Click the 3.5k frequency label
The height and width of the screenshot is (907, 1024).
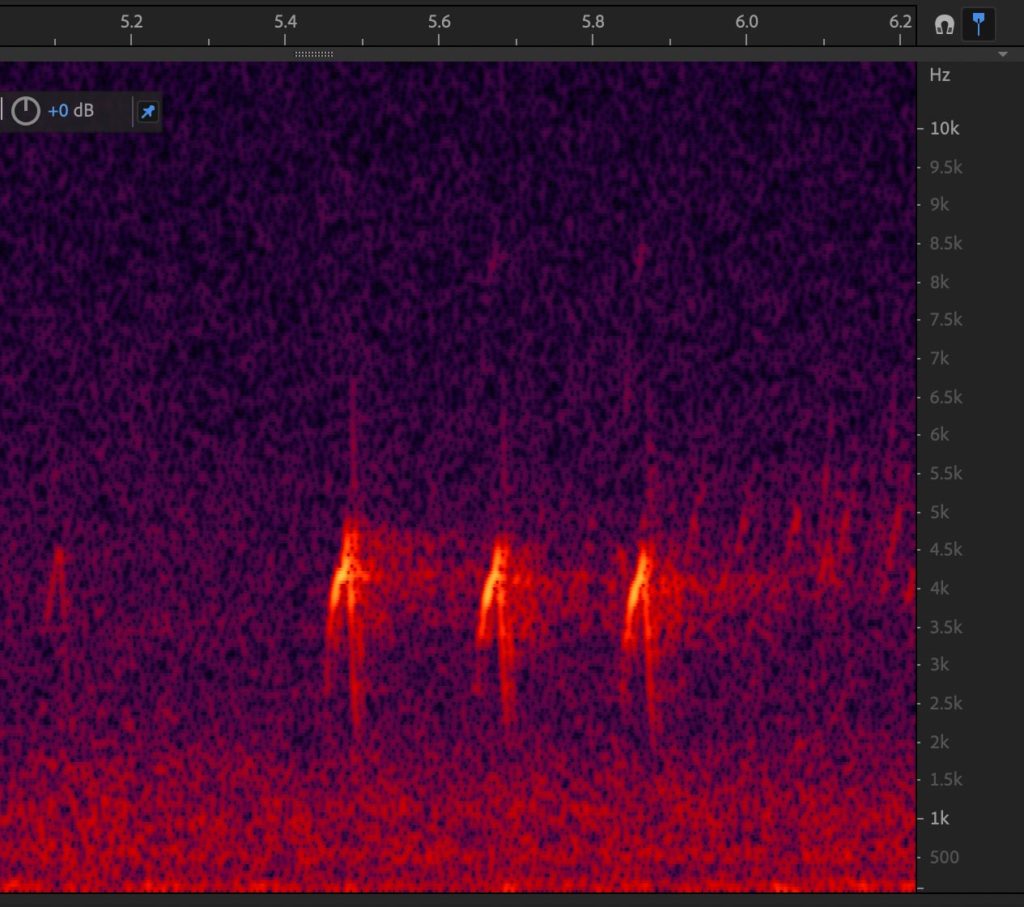coord(946,627)
